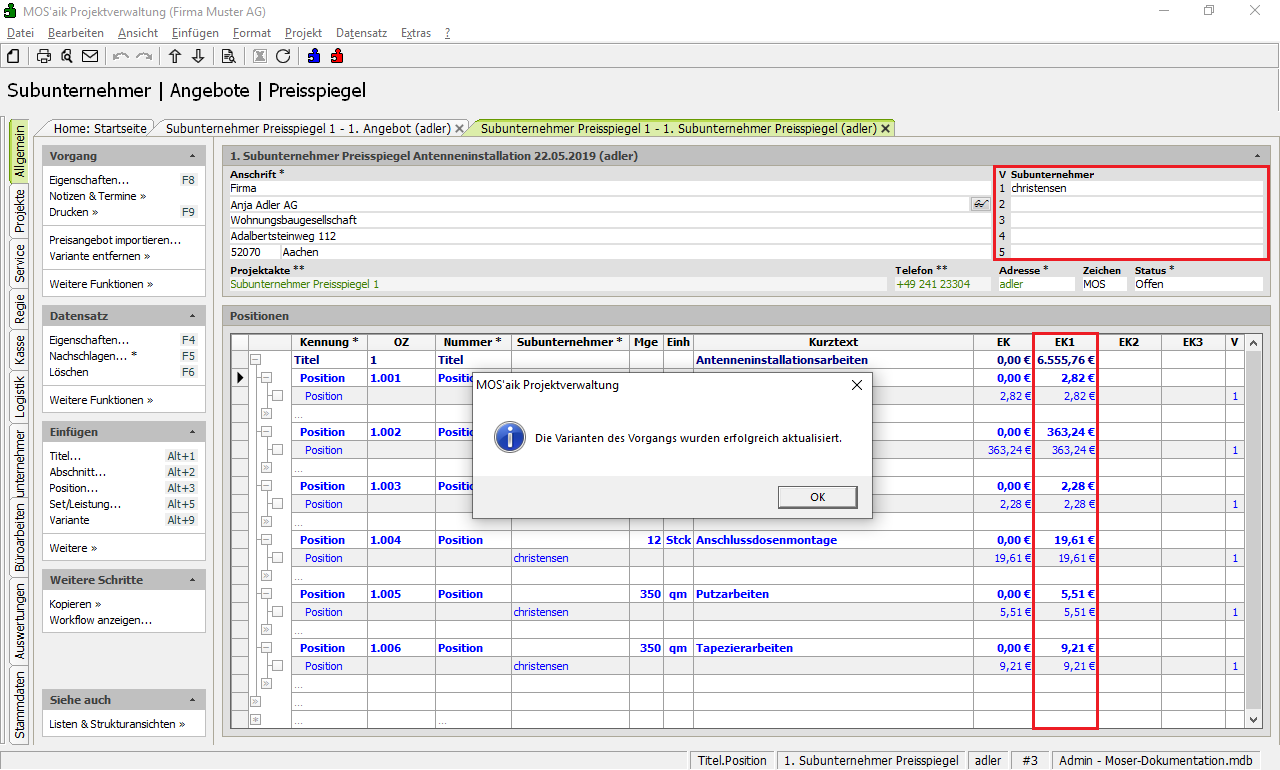Click the envelope e-mail toolbar icon
This screenshot has height=770, width=1280.
(90, 56)
